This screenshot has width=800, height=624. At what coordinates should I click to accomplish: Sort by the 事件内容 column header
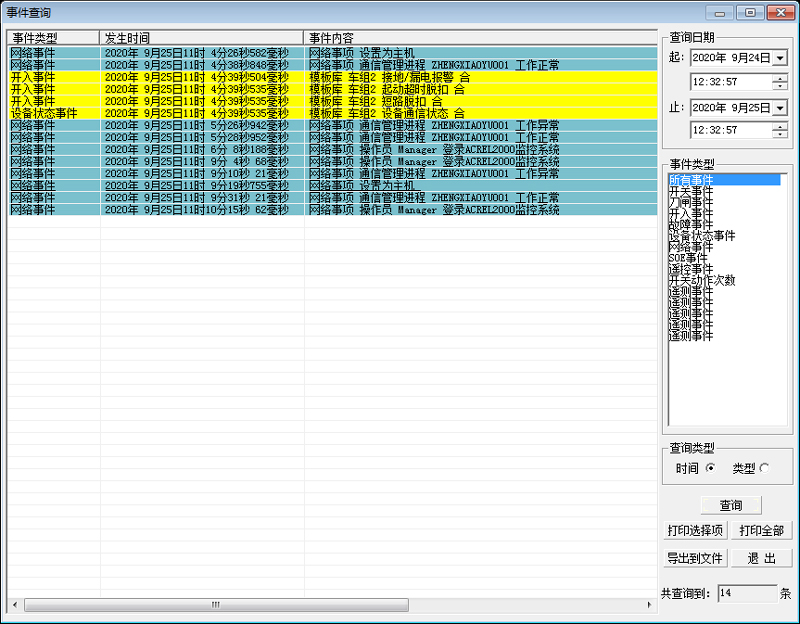coord(480,38)
